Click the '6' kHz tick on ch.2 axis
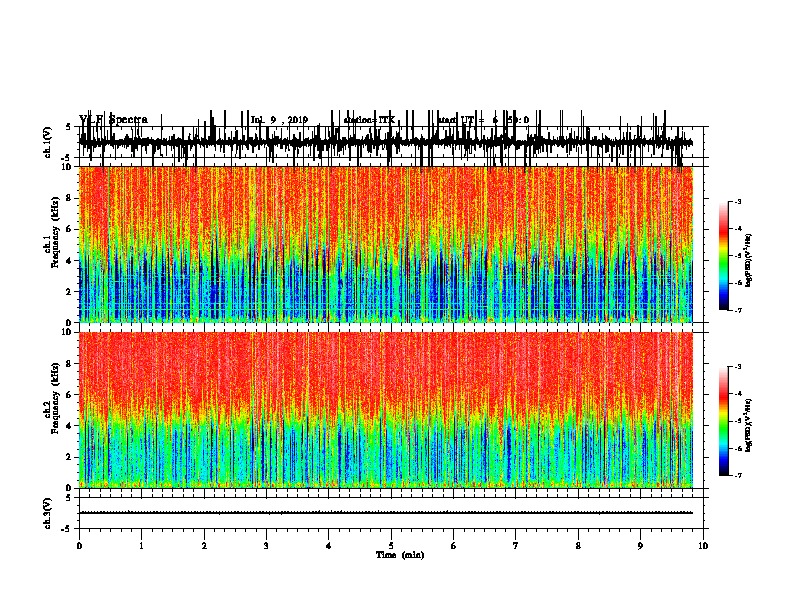The height and width of the screenshot is (612, 792). 69,394
